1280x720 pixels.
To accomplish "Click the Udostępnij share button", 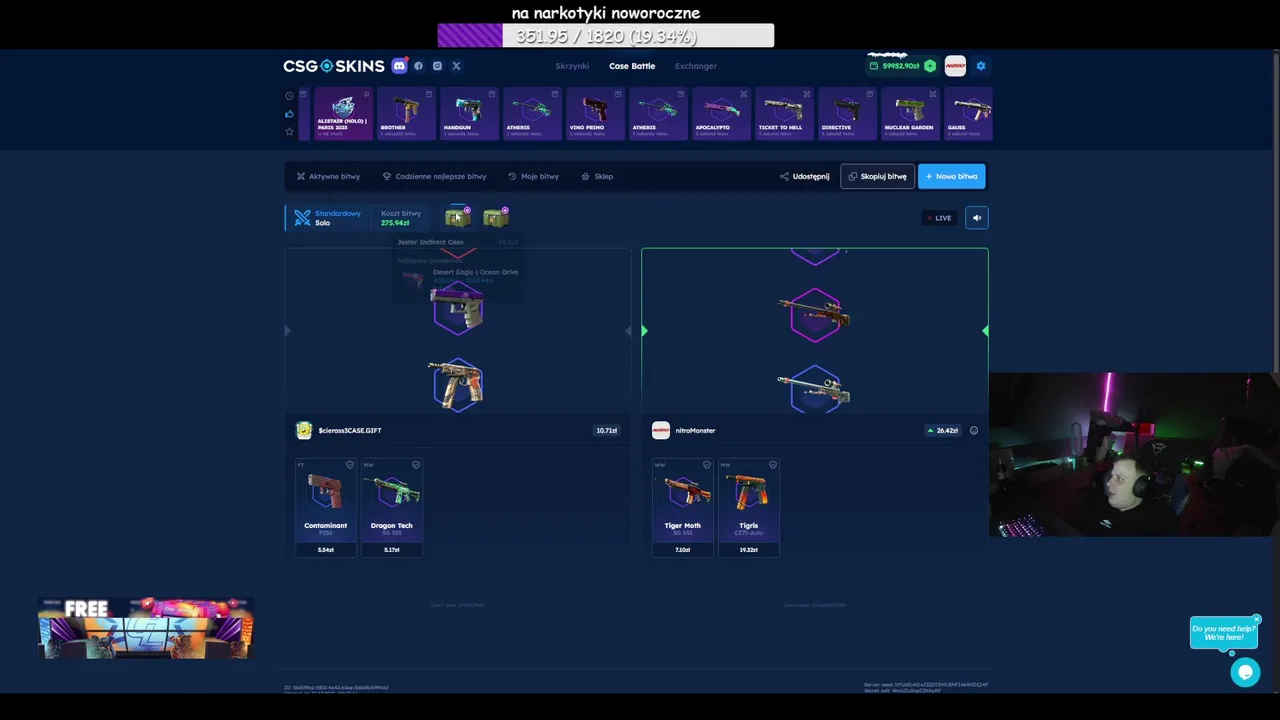I will (805, 176).
